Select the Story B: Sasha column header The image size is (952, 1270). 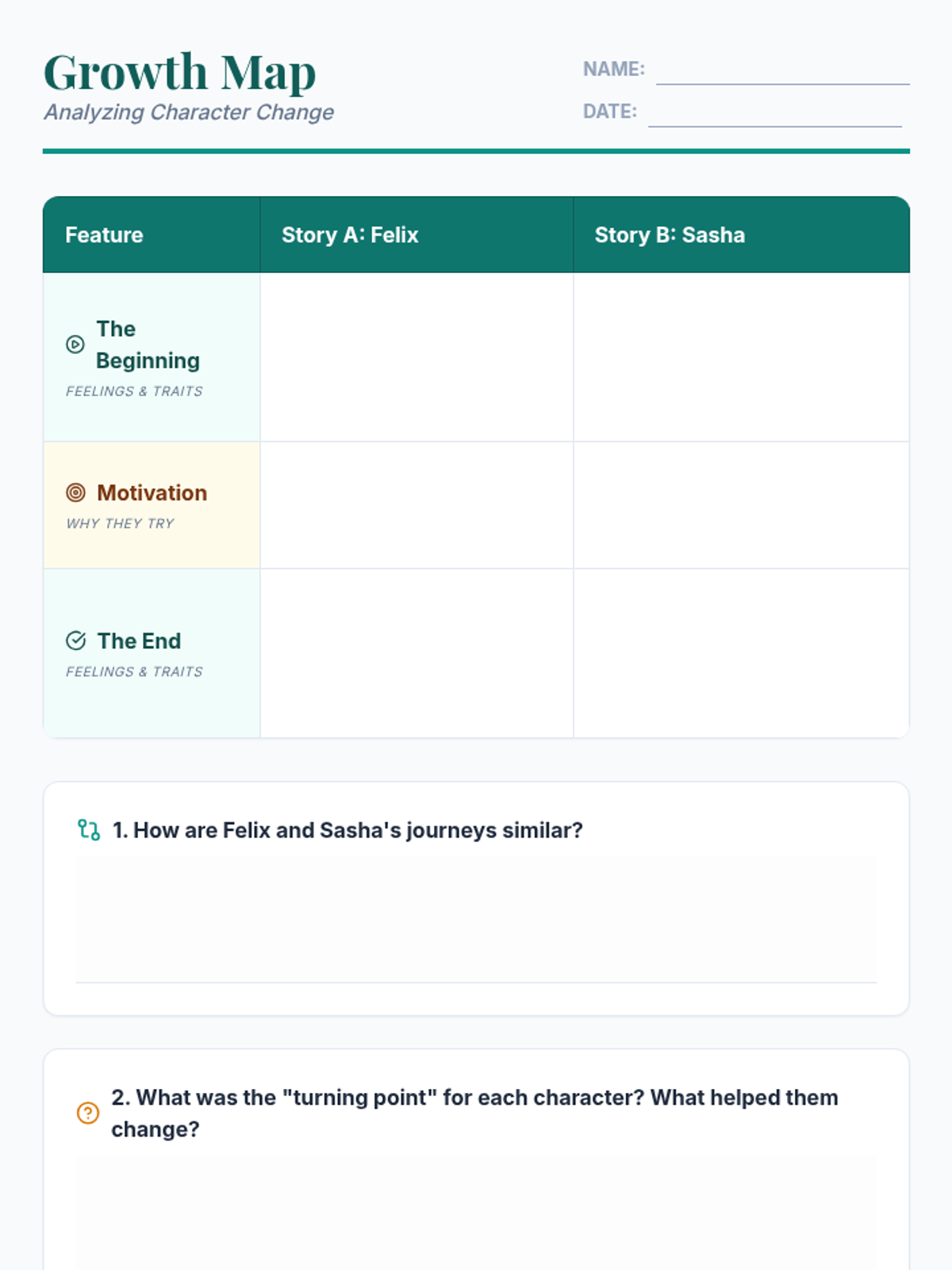(742, 235)
